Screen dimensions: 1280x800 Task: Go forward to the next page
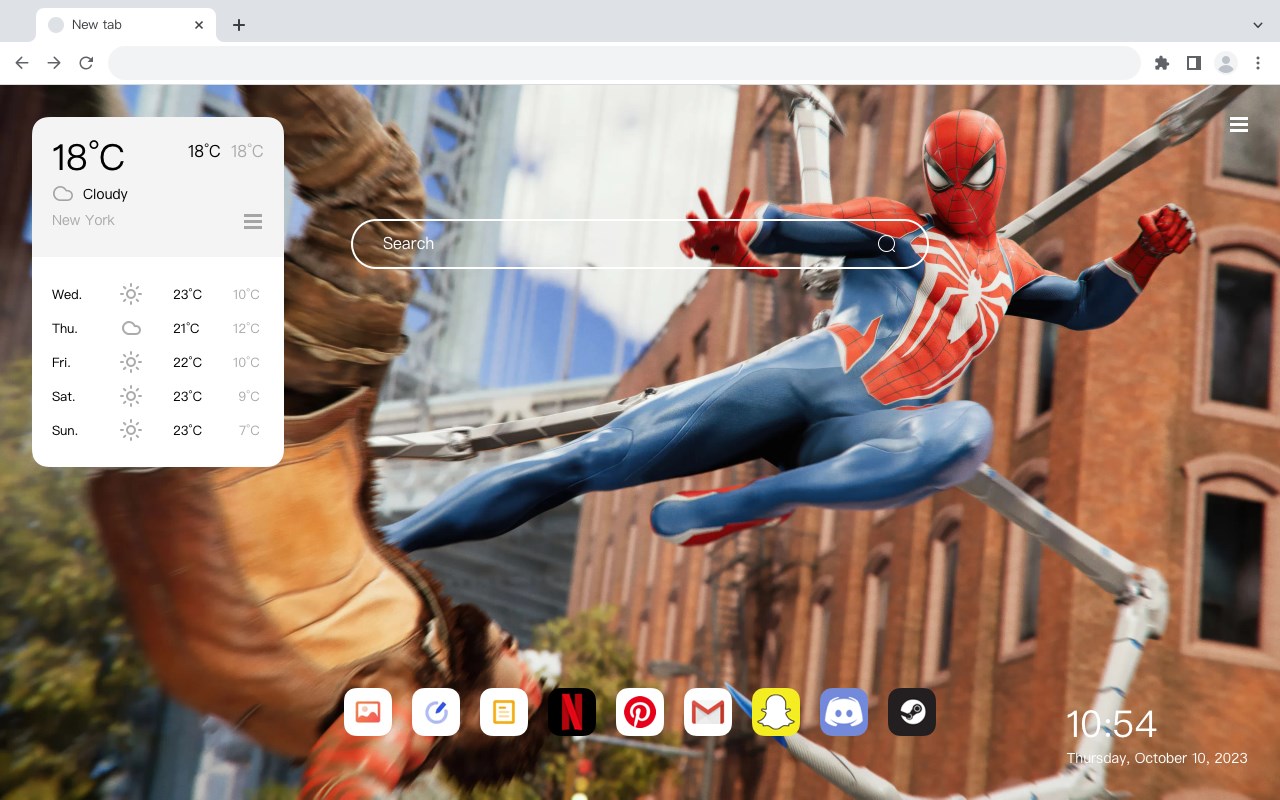54,63
